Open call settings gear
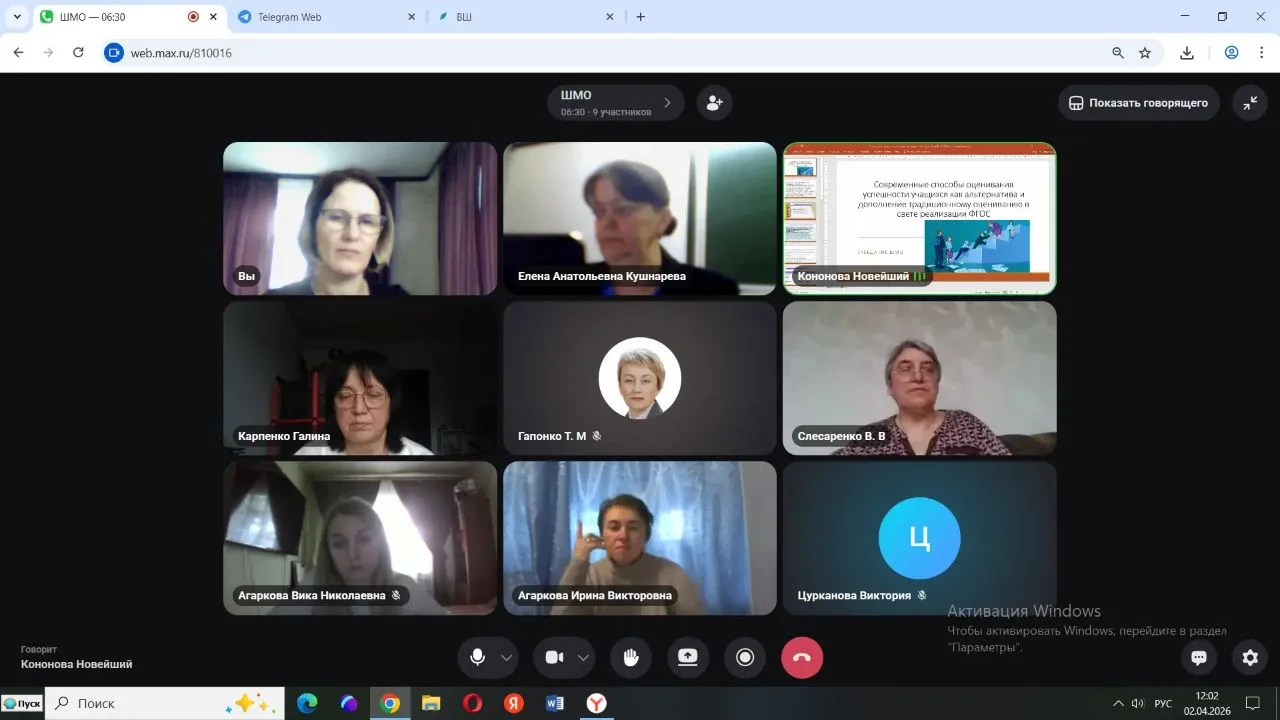 pyautogui.click(x=1250, y=657)
